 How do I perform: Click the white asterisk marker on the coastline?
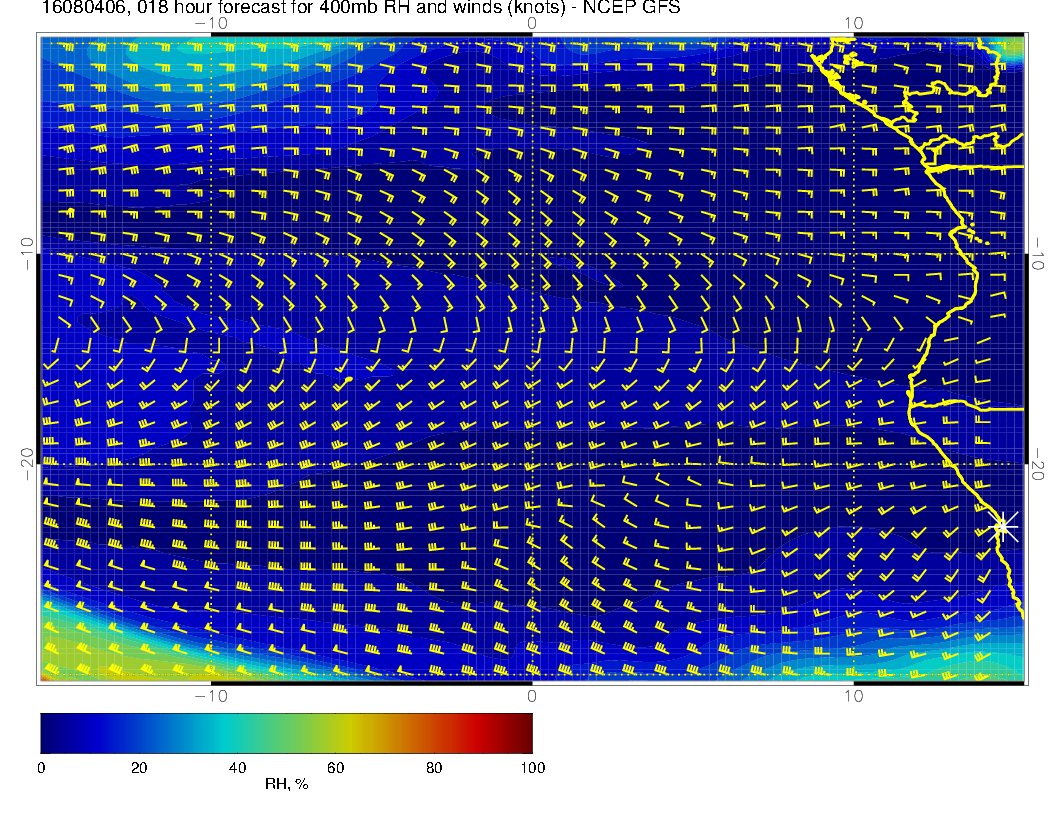(x=1003, y=526)
